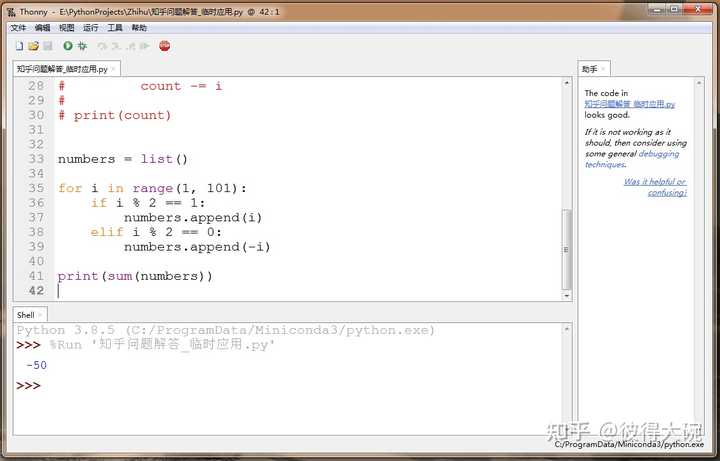Select the Shell tab
This screenshot has width=720, height=461.
[25, 315]
